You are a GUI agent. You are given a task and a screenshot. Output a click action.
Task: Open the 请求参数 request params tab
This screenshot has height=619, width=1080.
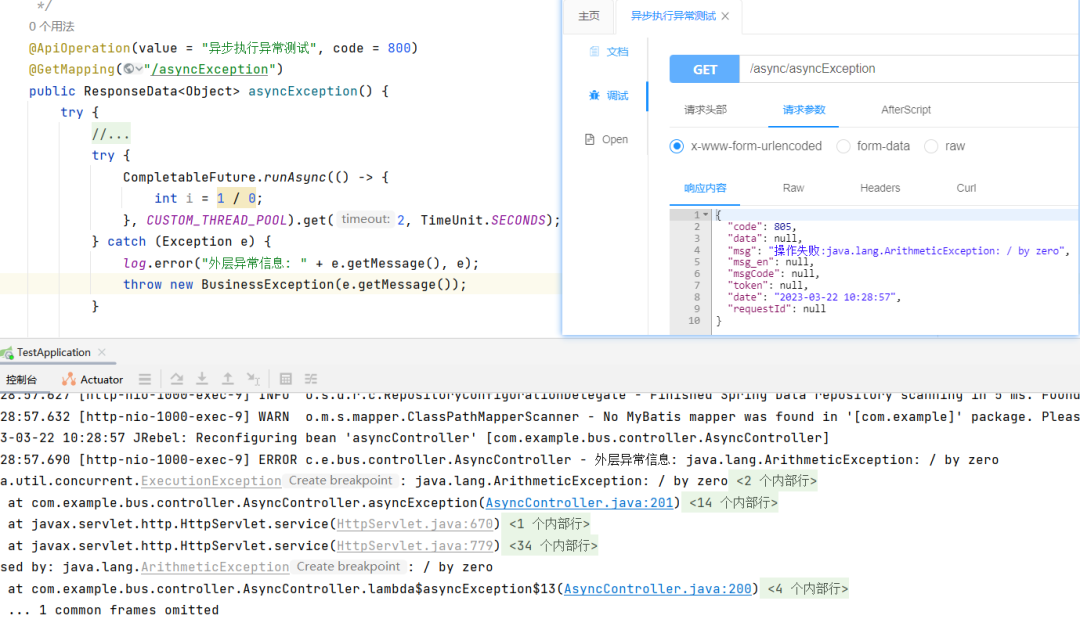pyautogui.click(x=804, y=110)
